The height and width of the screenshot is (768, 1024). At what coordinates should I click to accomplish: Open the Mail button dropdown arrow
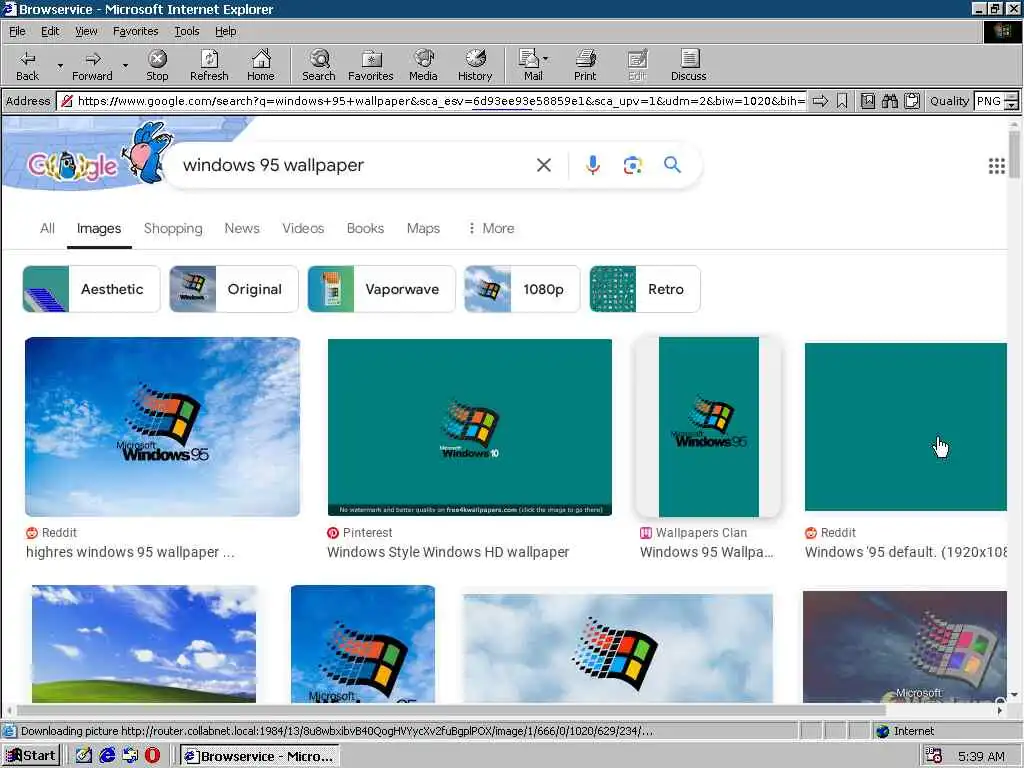coord(546,59)
